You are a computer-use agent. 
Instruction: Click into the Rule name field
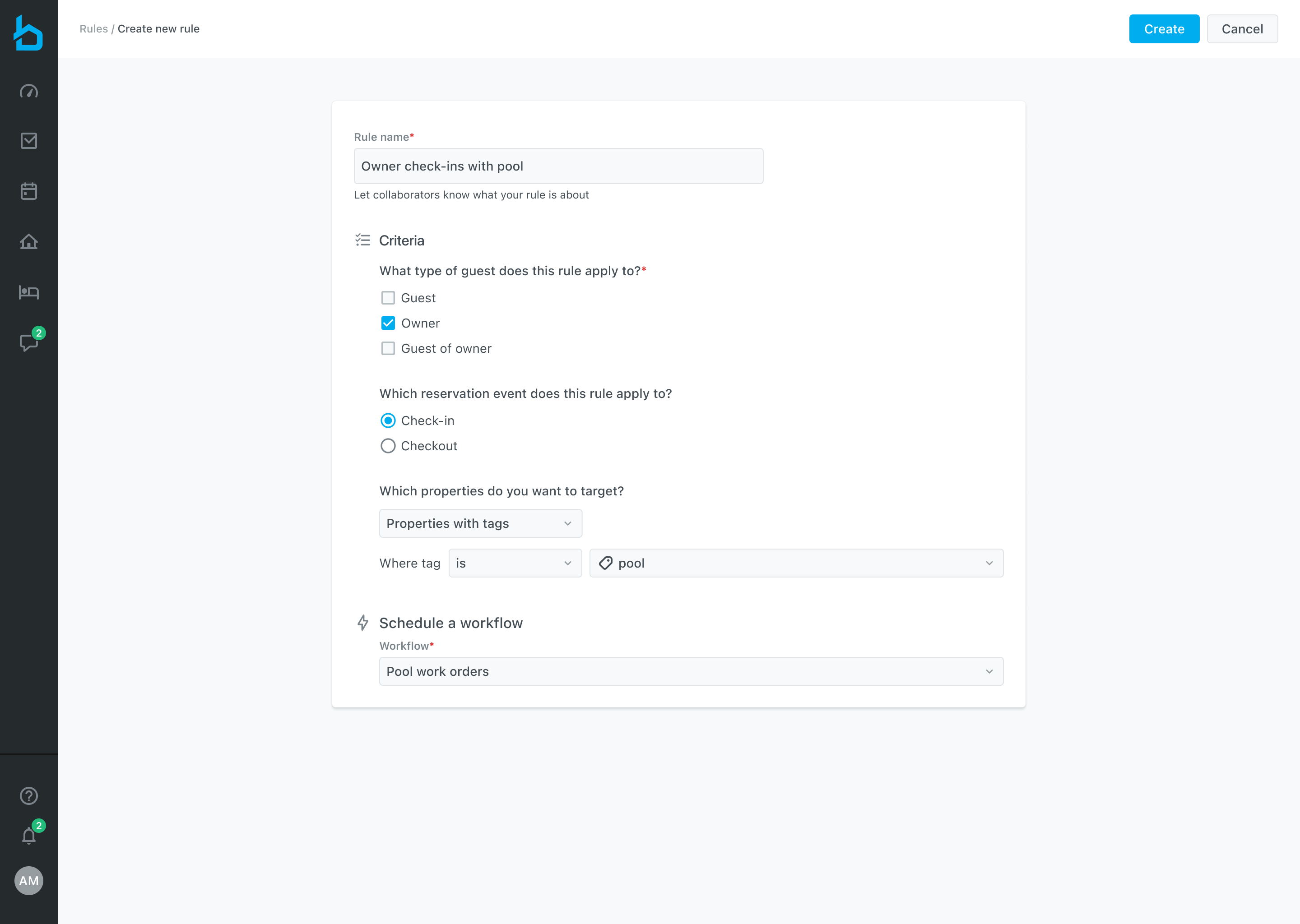pos(558,166)
